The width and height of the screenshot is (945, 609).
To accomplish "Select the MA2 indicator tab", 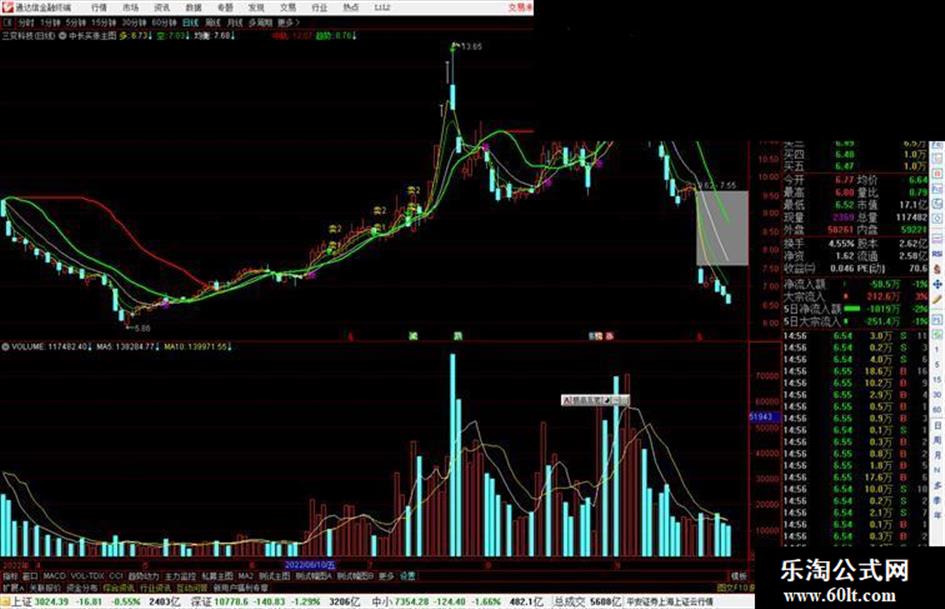I will click(246, 576).
